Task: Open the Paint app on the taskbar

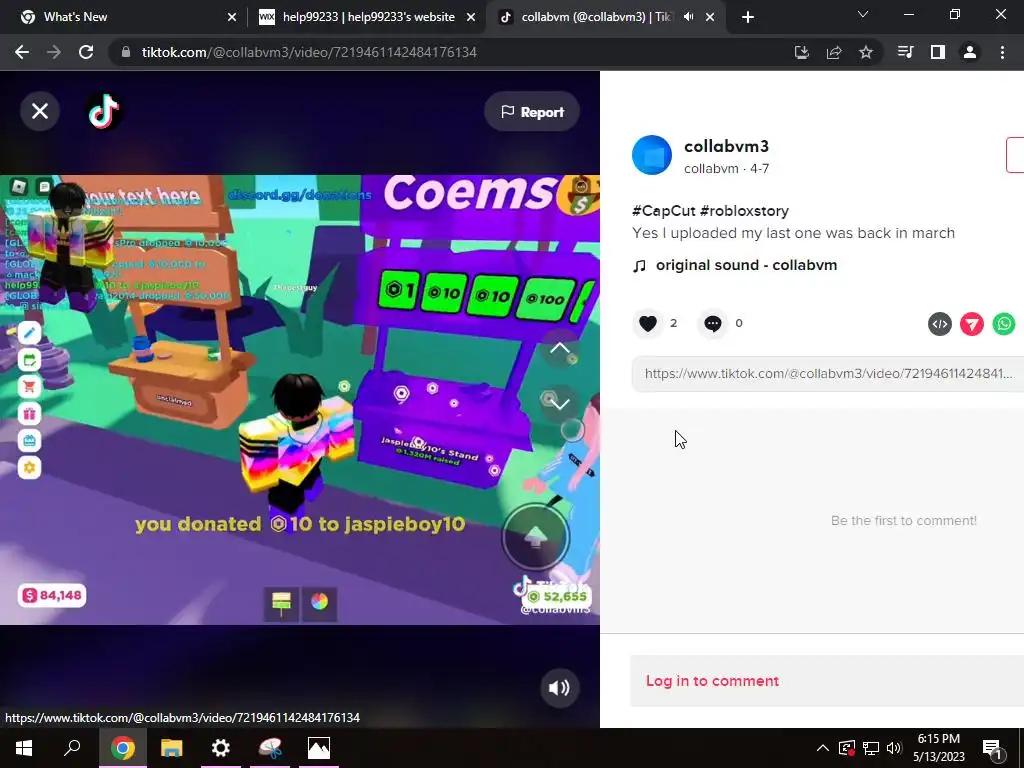Action: (x=270, y=748)
